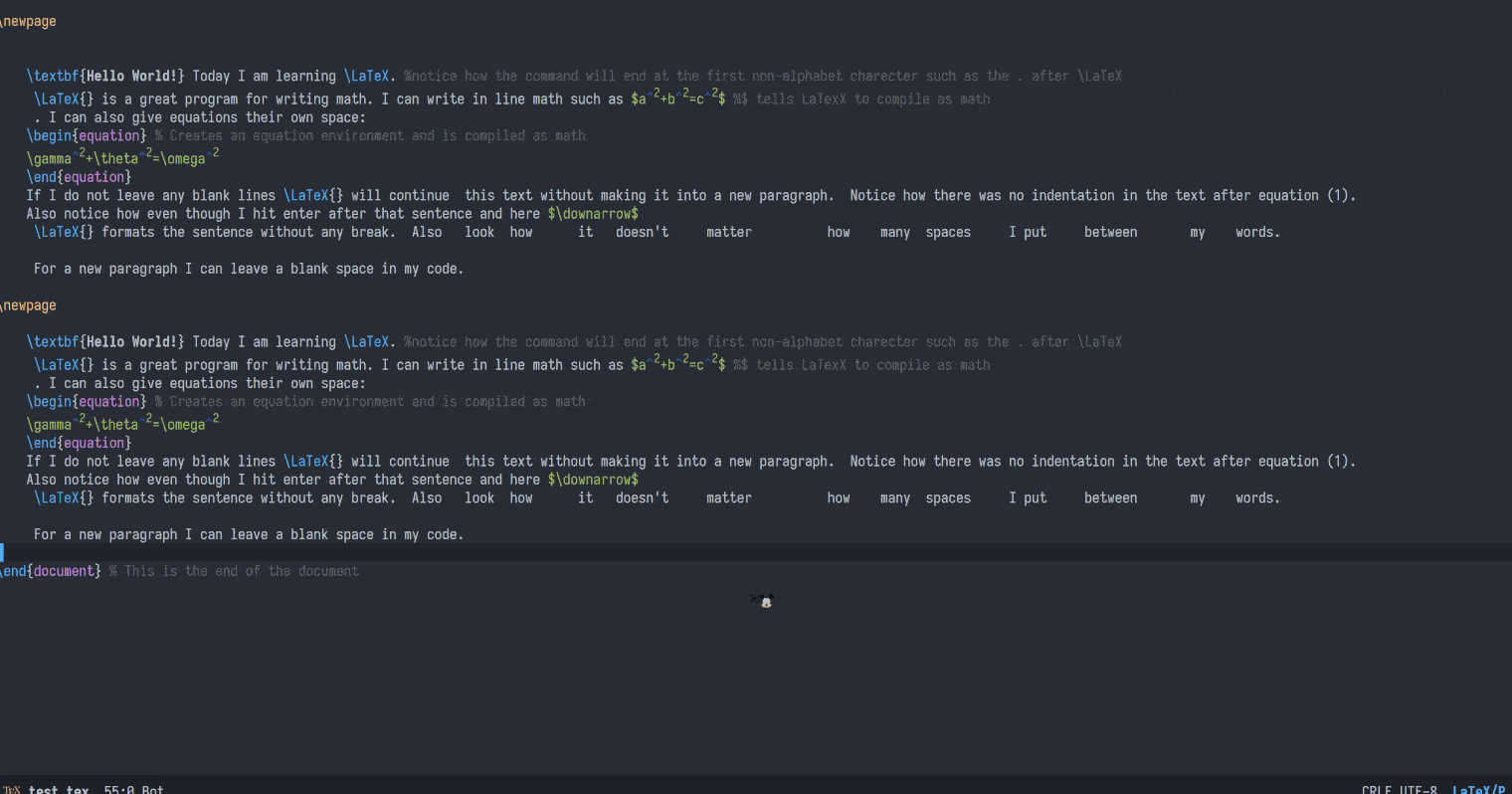Click the topmost \newpage command
This screenshot has height=794, width=1512.
point(29,21)
